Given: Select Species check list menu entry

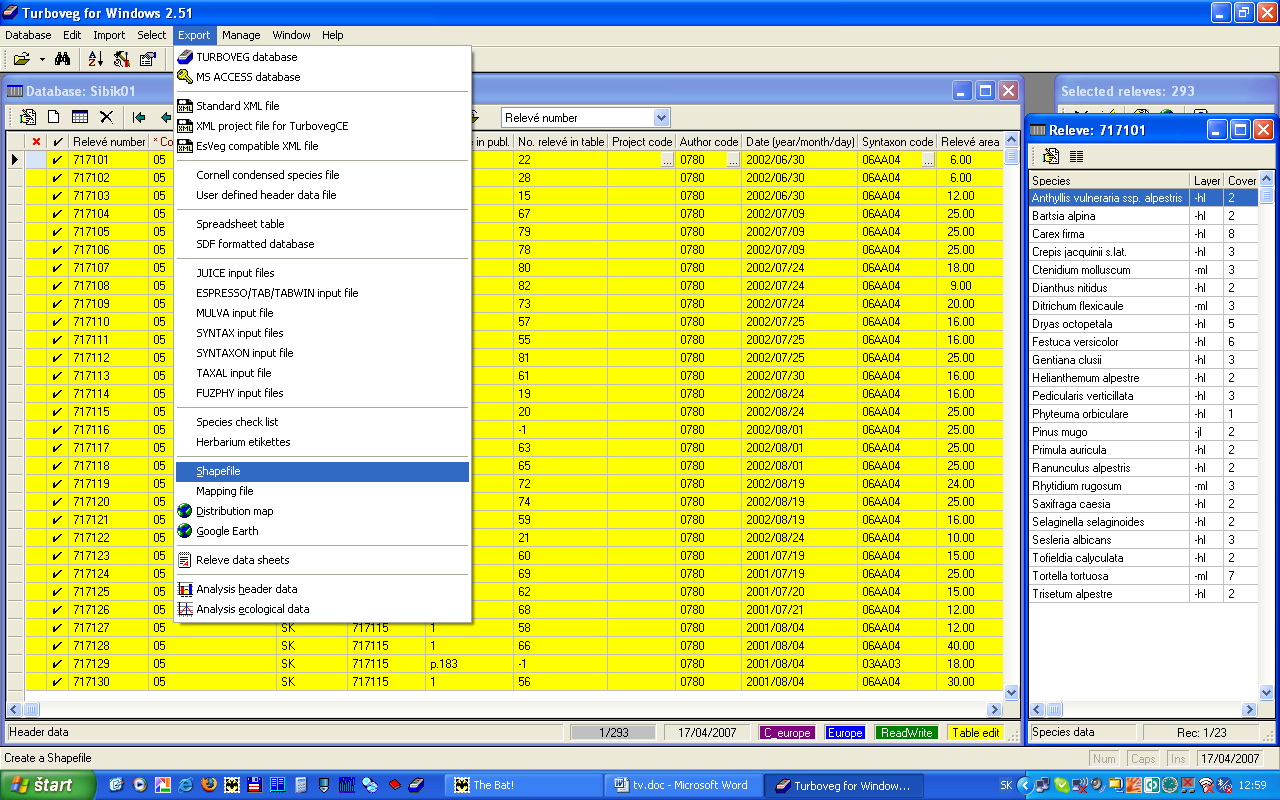Looking at the screenshot, I should (322, 422).
